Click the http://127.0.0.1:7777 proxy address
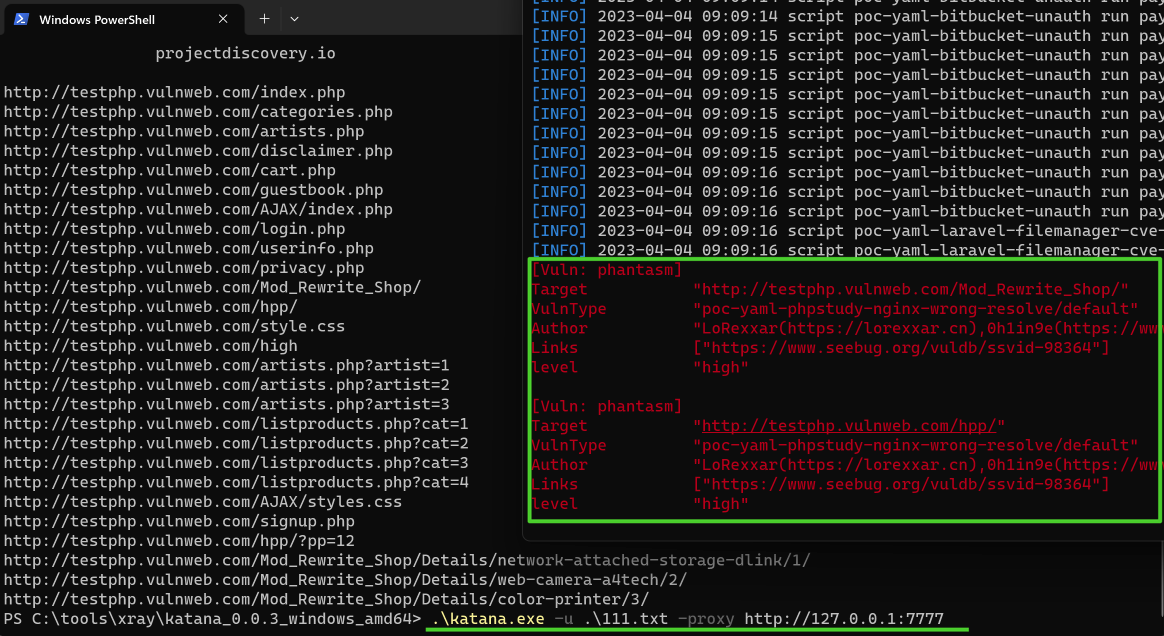This screenshot has width=1164, height=636. 844,619
